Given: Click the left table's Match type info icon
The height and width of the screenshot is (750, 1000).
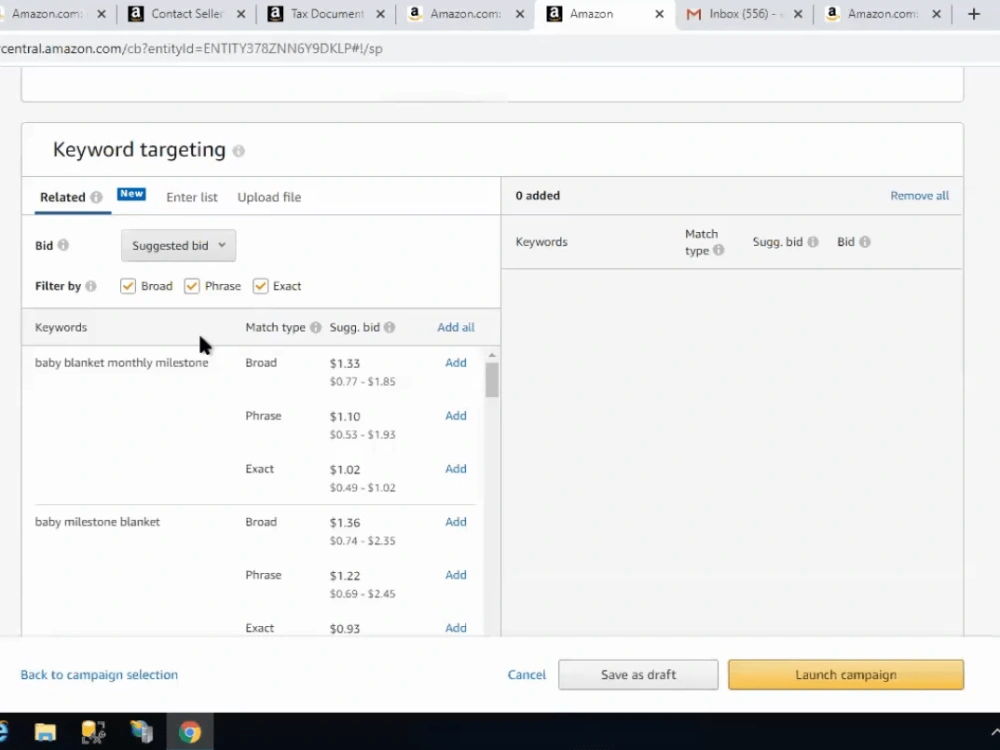Looking at the screenshot, I should point(316,327).
